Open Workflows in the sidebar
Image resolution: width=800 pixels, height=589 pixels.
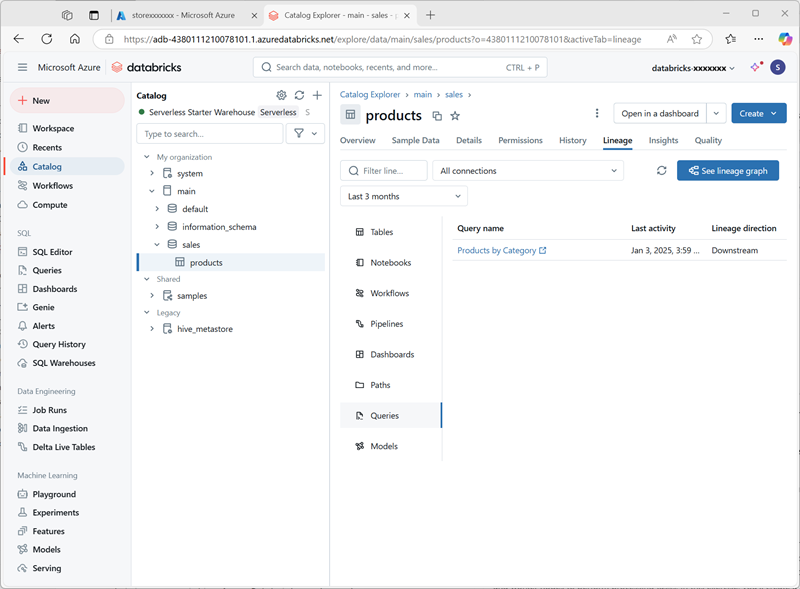coord(53,185)
